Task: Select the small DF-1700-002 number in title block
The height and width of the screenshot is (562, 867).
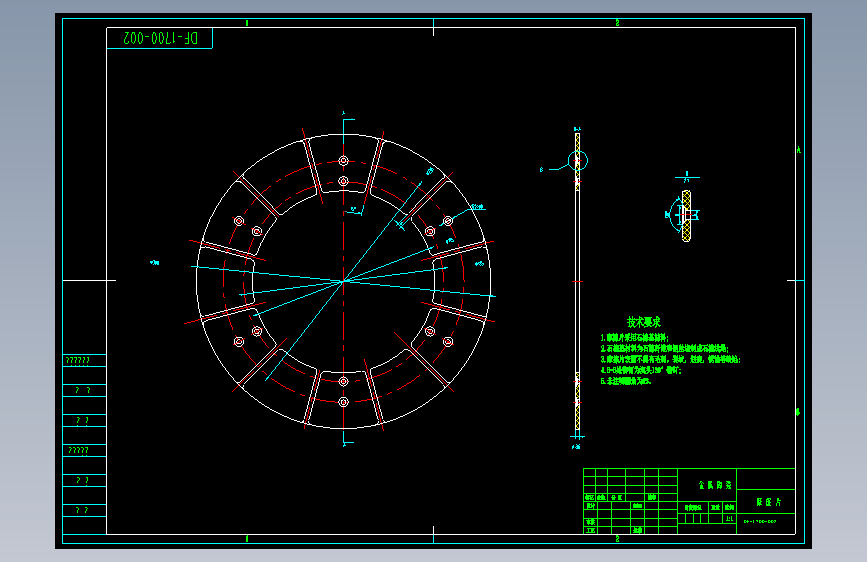Action: (x=760, y=521)
